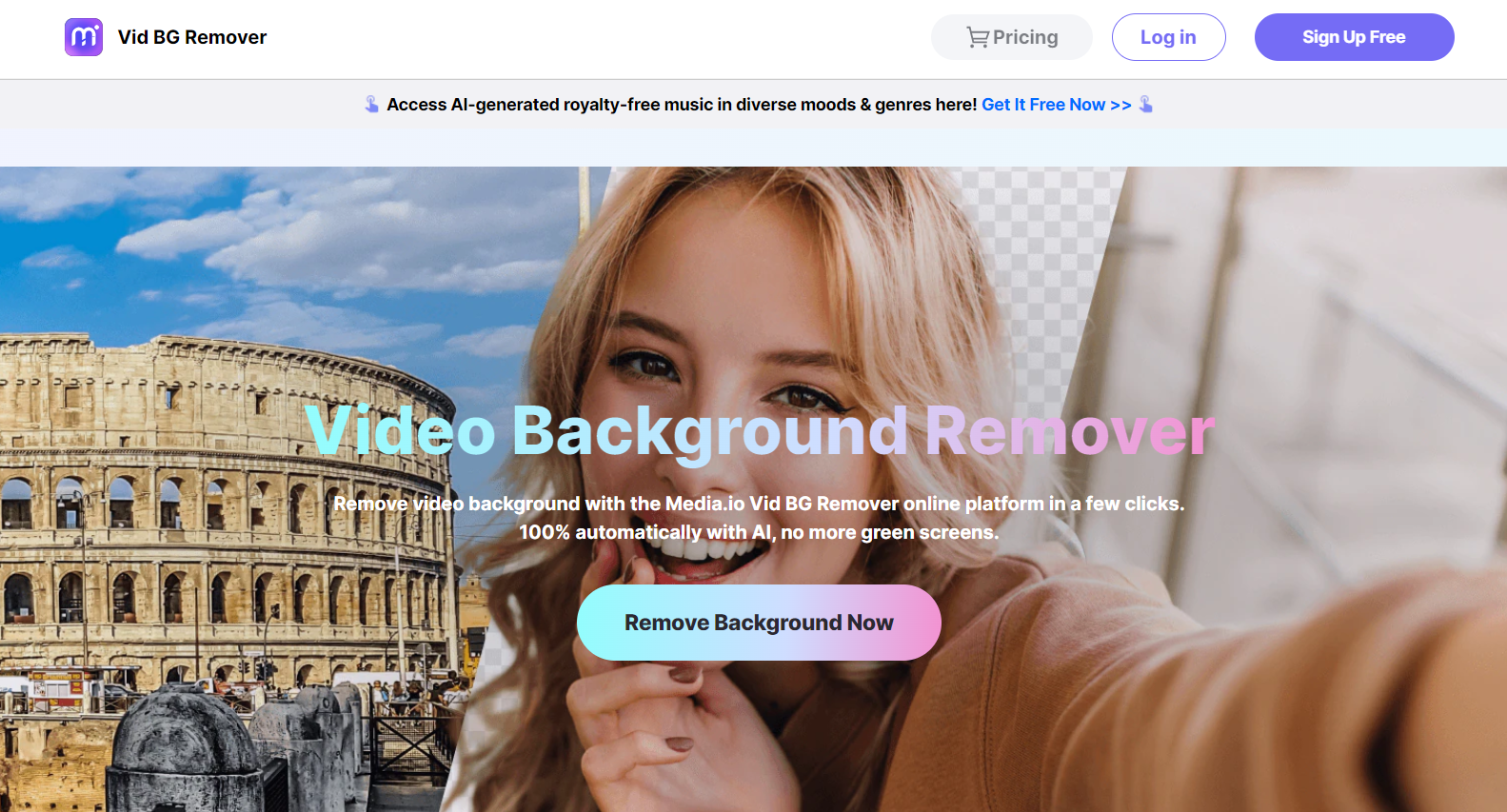Click the 'Access AI-generated royalty-free music' banner text
The height and width of the screenshot is (812, 1507).
(x=682, y=105)
